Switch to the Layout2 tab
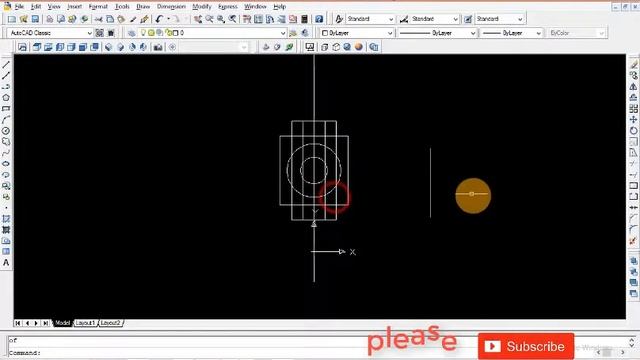 click(x=111, y=323)
